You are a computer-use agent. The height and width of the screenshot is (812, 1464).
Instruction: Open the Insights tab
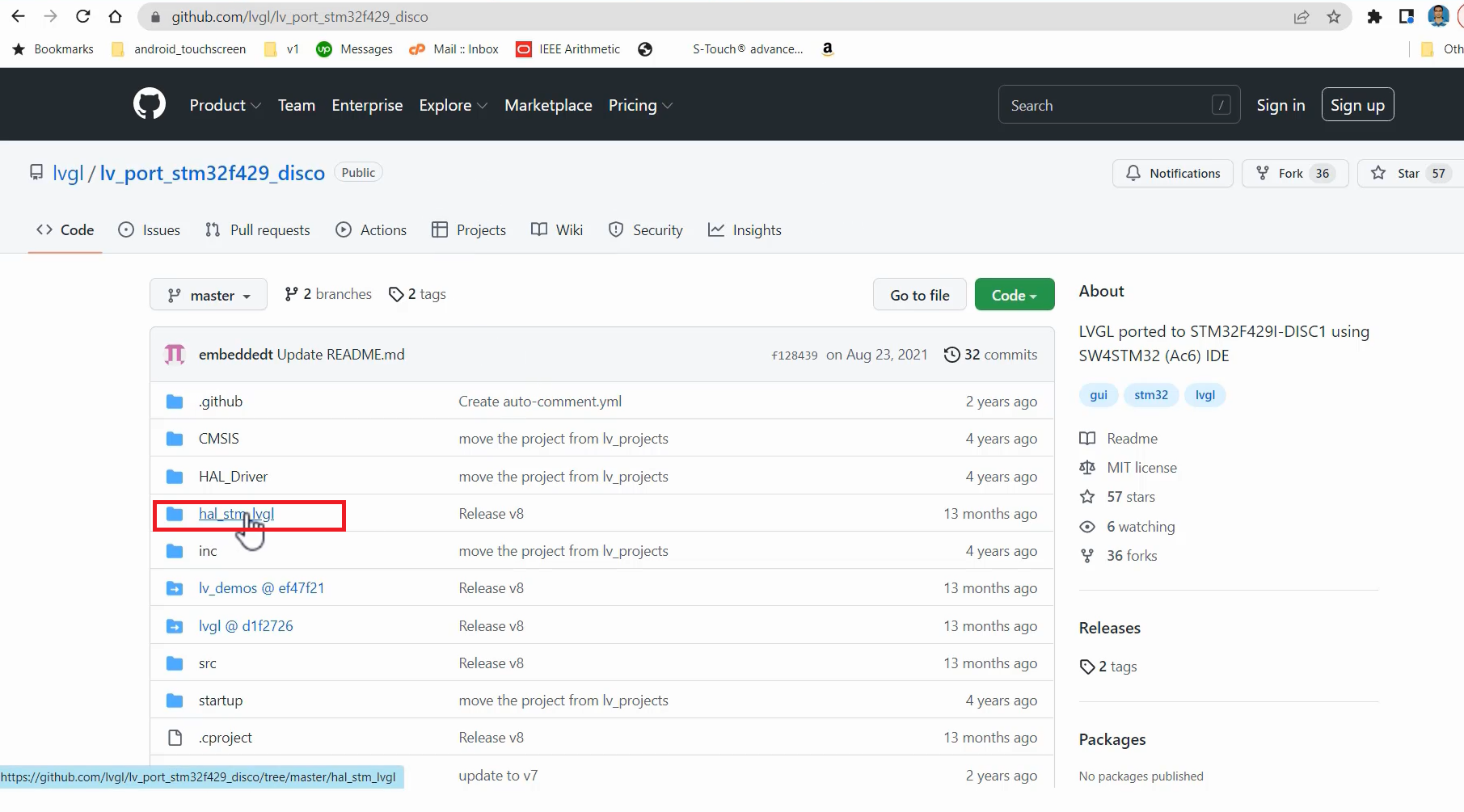click(x=745, y=230)
